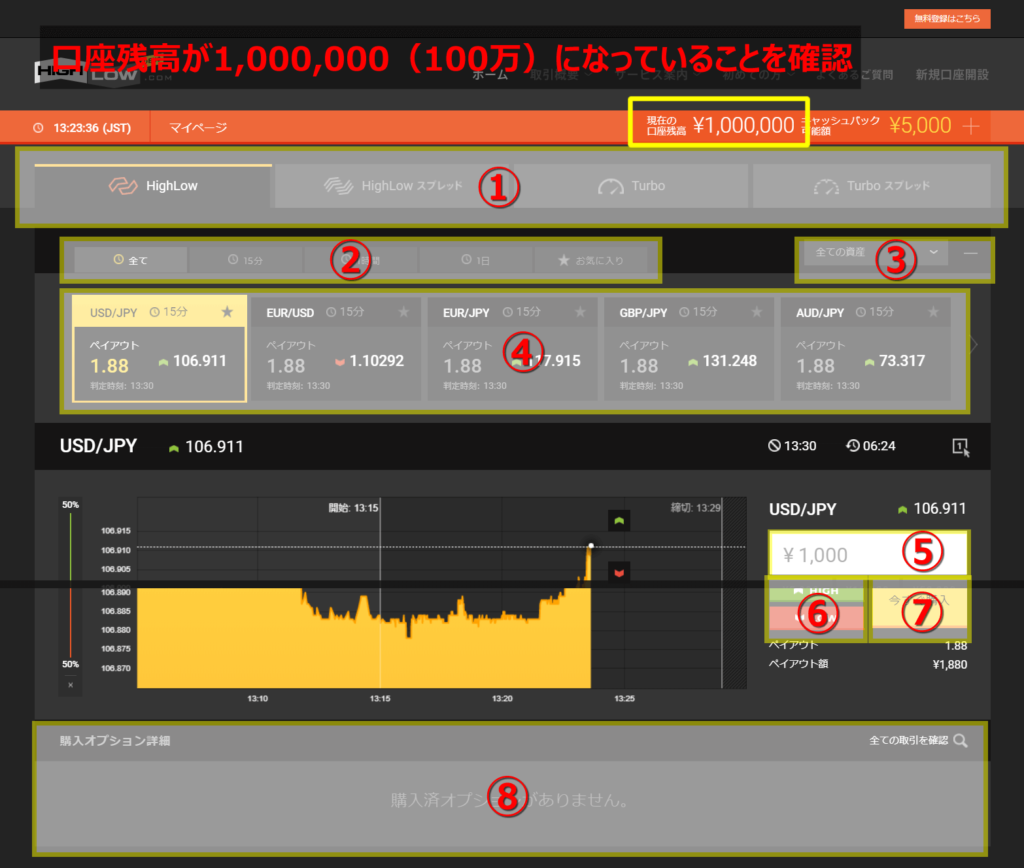Viewport: 1024px width, 868px height.
Task: Switch to the HighLow スプレッド tab
Action: click(392, 186)
